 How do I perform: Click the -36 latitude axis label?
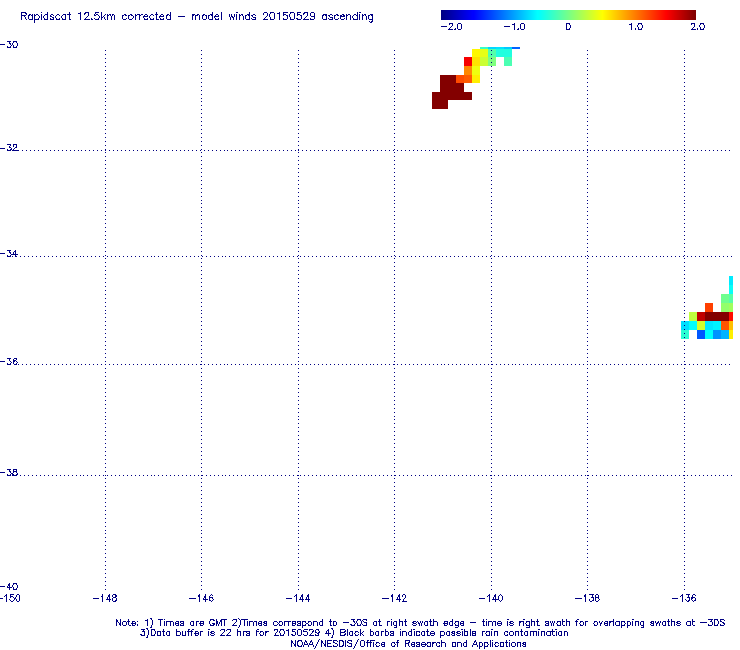tap(9, 362)
